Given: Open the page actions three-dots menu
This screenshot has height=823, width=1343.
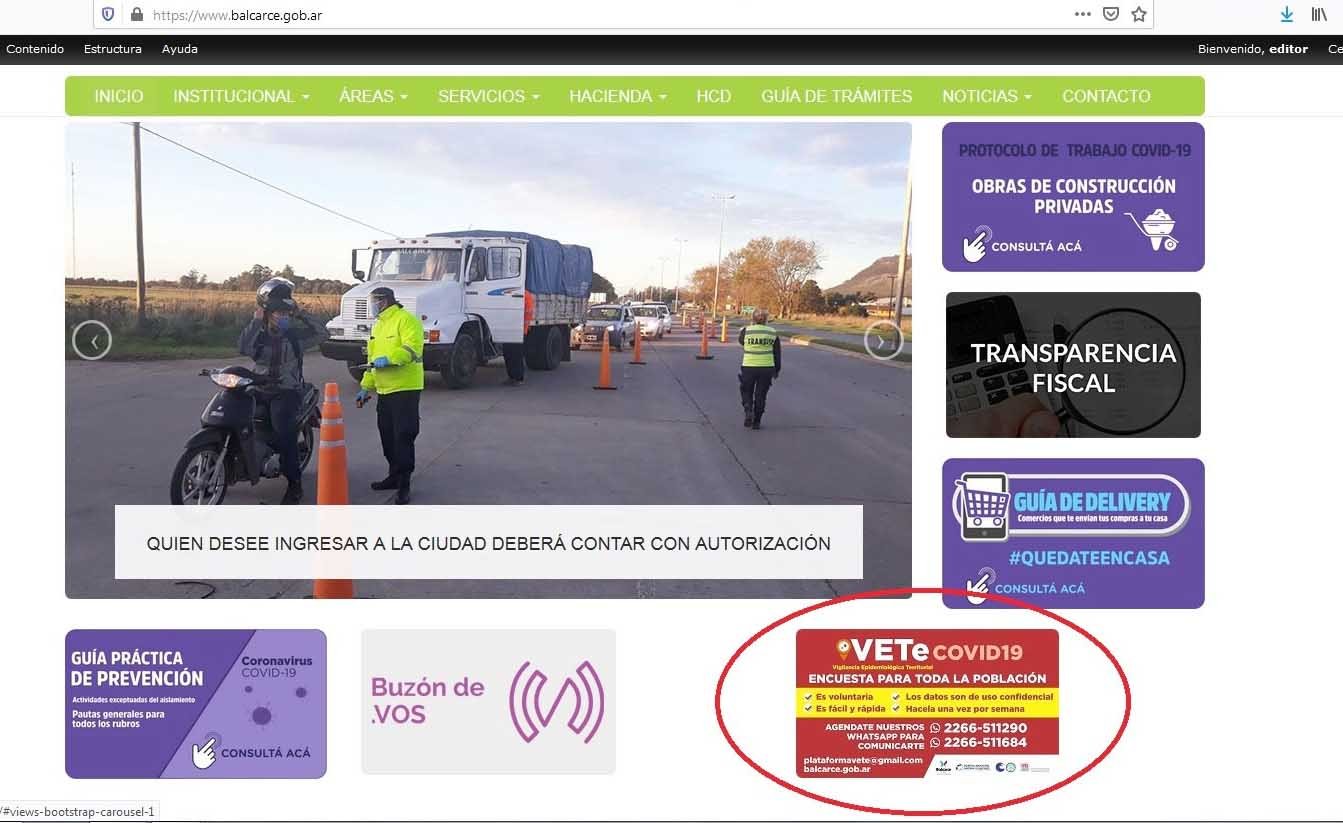Looking at the screenshot, I should [x=1082, y=15].
